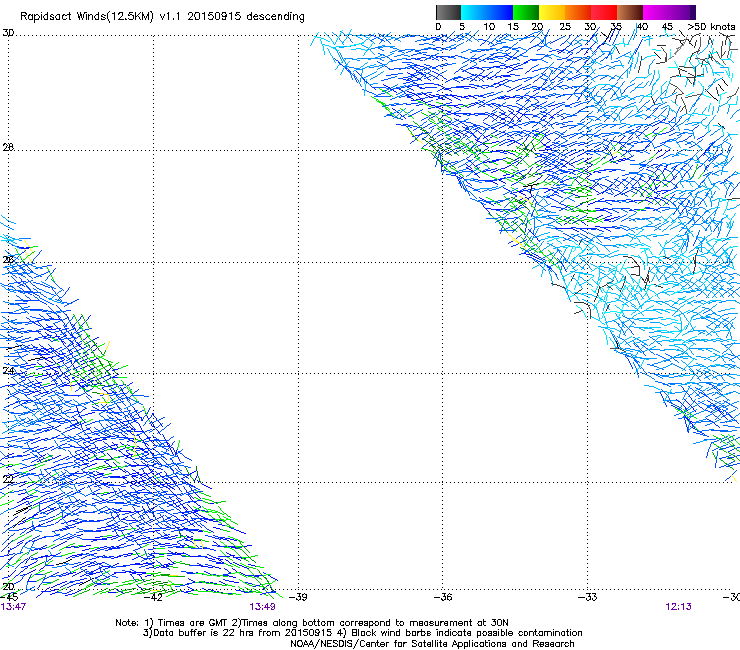Viewport: 740px width, 650px height.
Task: Click the gray 0-5 knots color band
Action: point(448,12)
